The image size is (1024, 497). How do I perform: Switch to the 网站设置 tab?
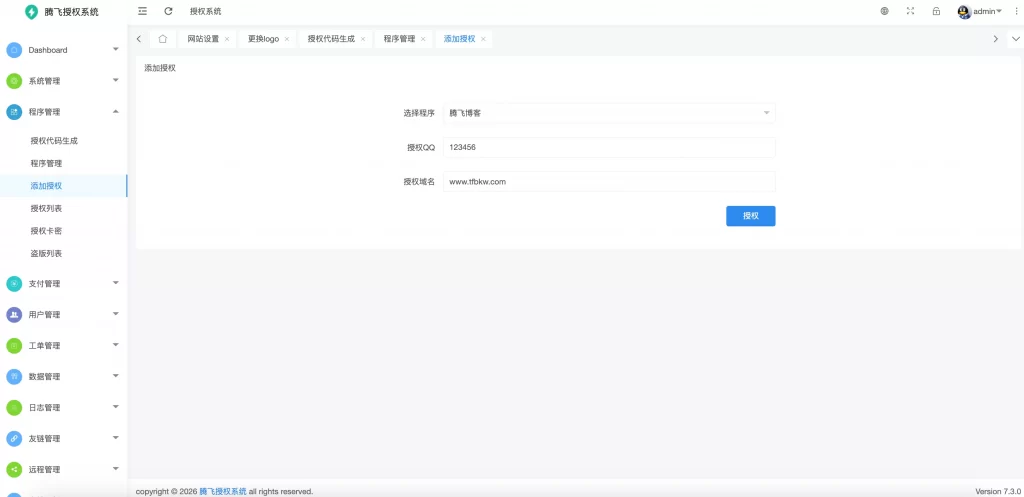(202, 39)
